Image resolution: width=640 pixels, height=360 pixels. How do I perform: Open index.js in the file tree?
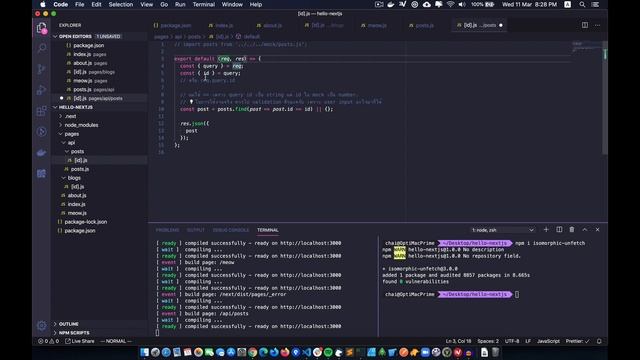point(76,204)
